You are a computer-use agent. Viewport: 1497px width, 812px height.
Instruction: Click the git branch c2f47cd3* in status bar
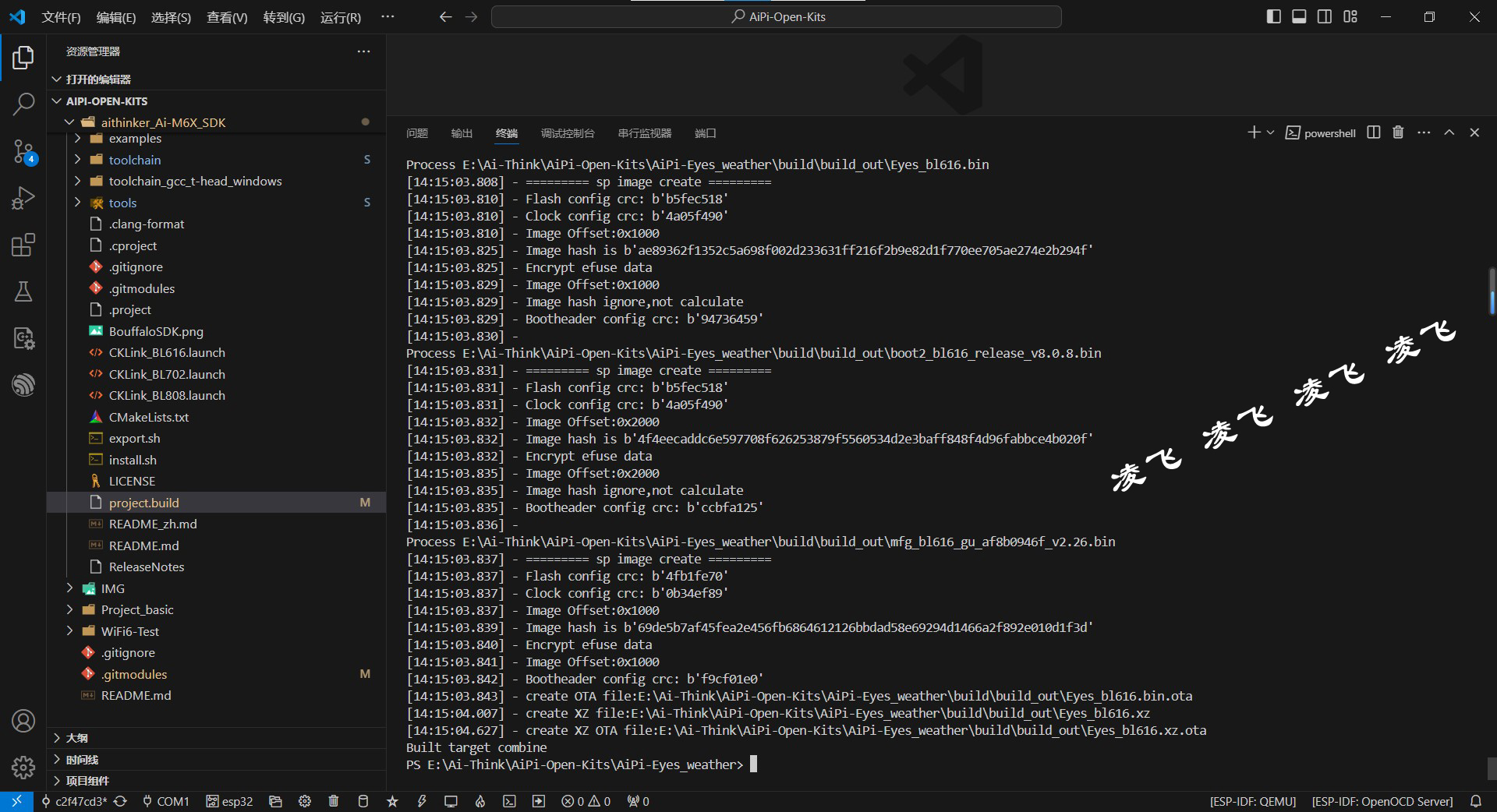[x=73, y=801]
